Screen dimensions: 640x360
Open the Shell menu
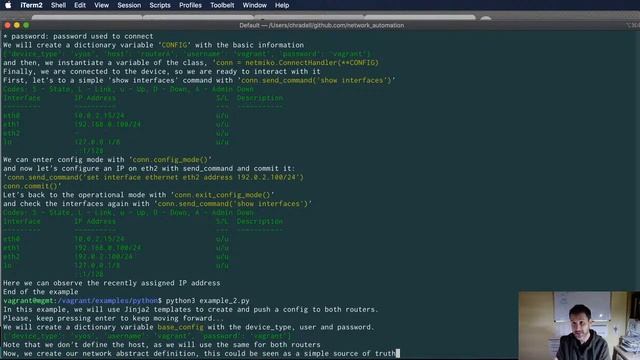[58, 5]
